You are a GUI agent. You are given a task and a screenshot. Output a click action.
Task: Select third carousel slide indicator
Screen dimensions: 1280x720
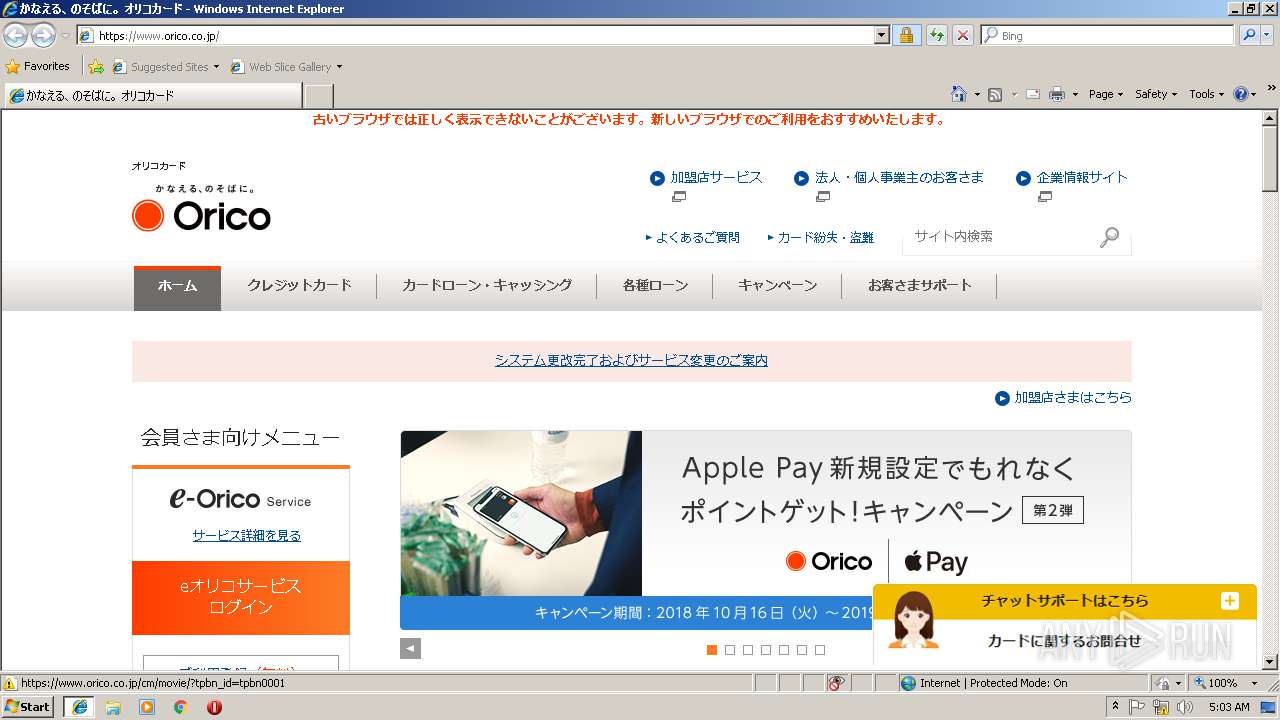point(748,650)
